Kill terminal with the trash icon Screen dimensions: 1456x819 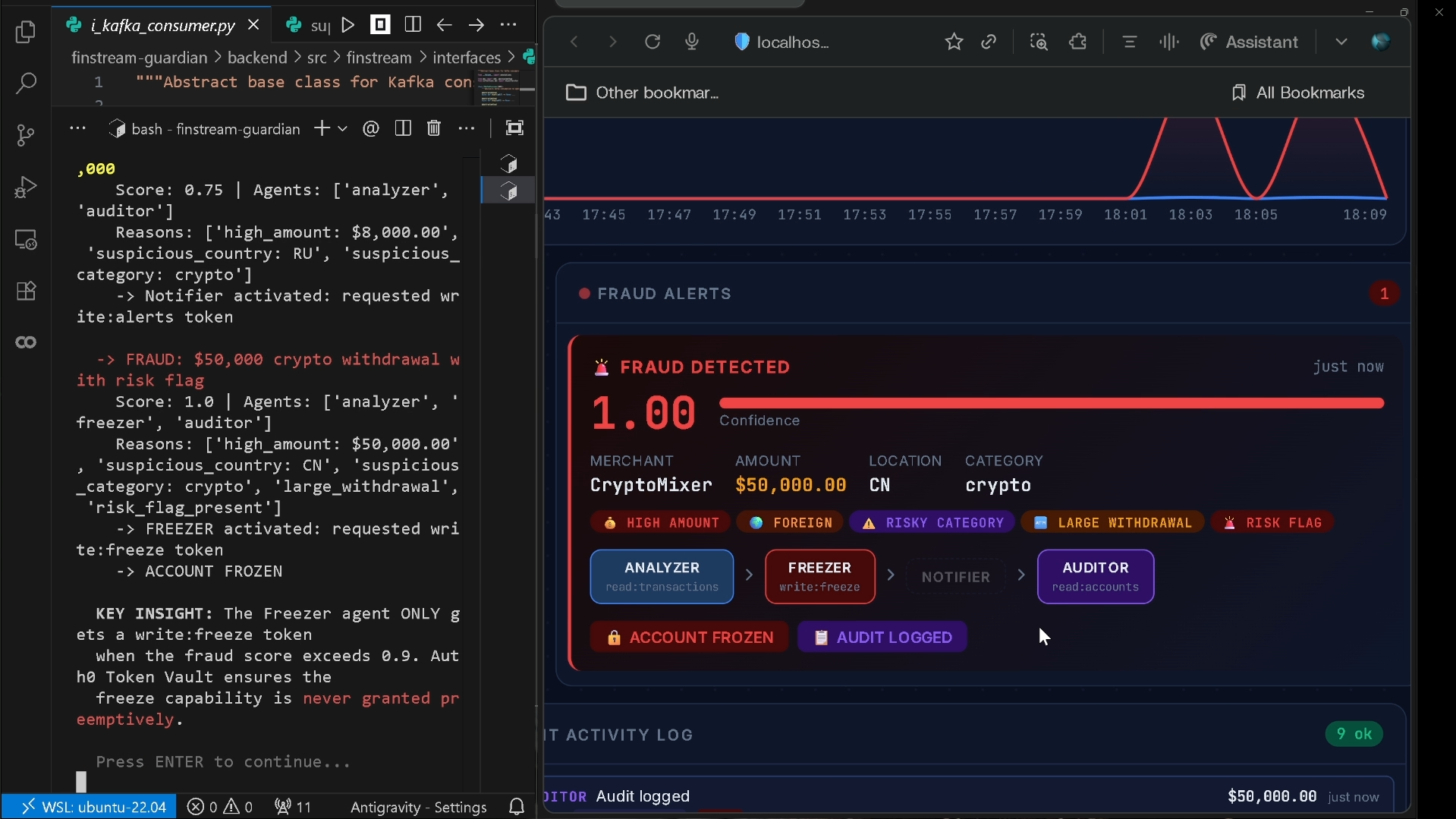point(433,128)
